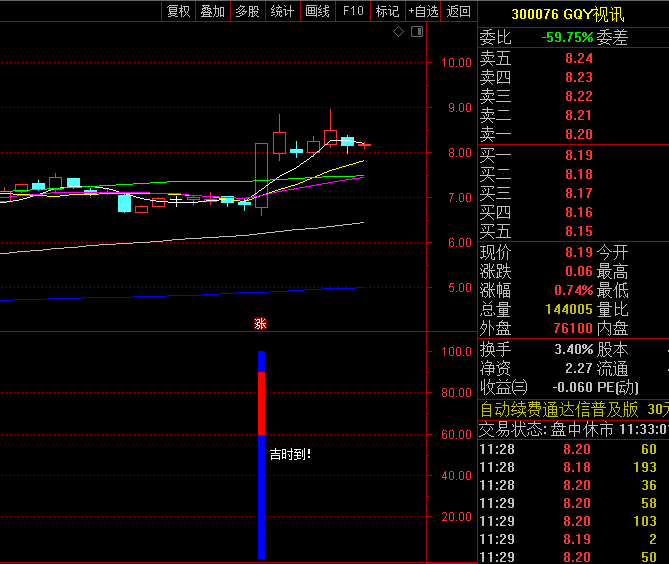Click the 5.00 price axis label
This screenshot has height=564, width=669.
460,288
